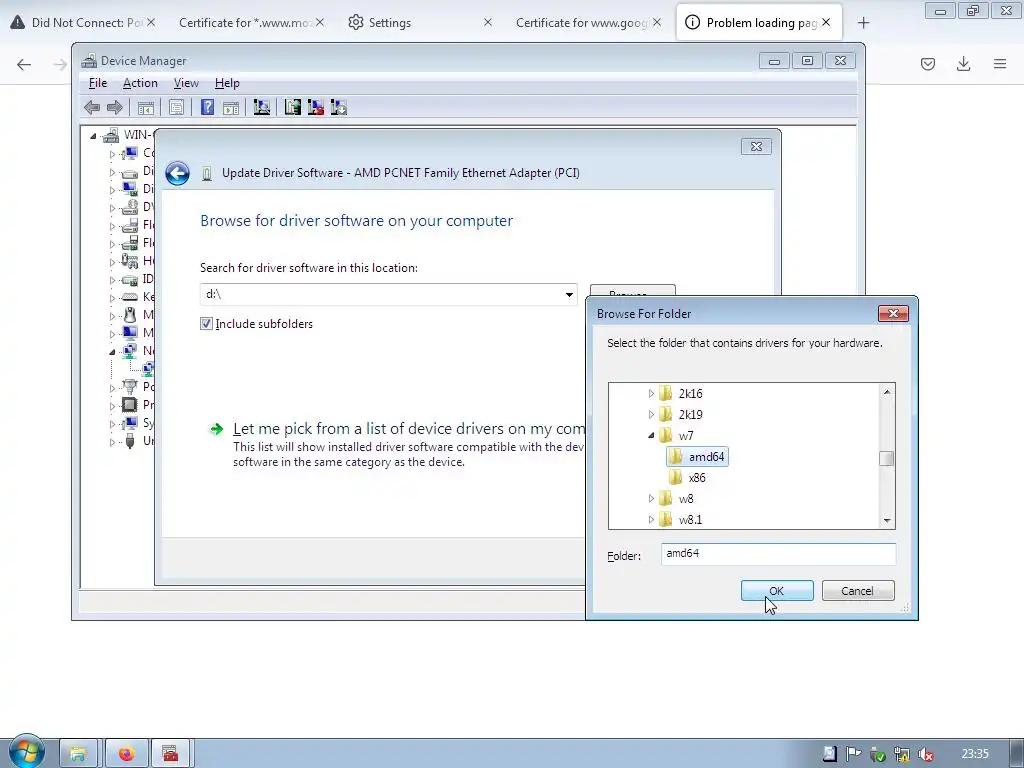1024x768 pixels.
Task: Open the driver location path dropdown arrow
Action: (569, 295)
